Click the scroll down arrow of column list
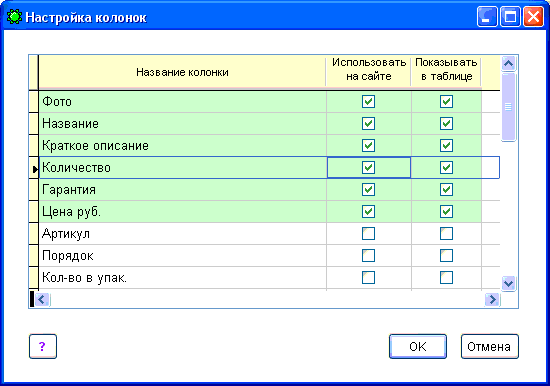Screen dimensions: 550x386 [x=508, y=283]
